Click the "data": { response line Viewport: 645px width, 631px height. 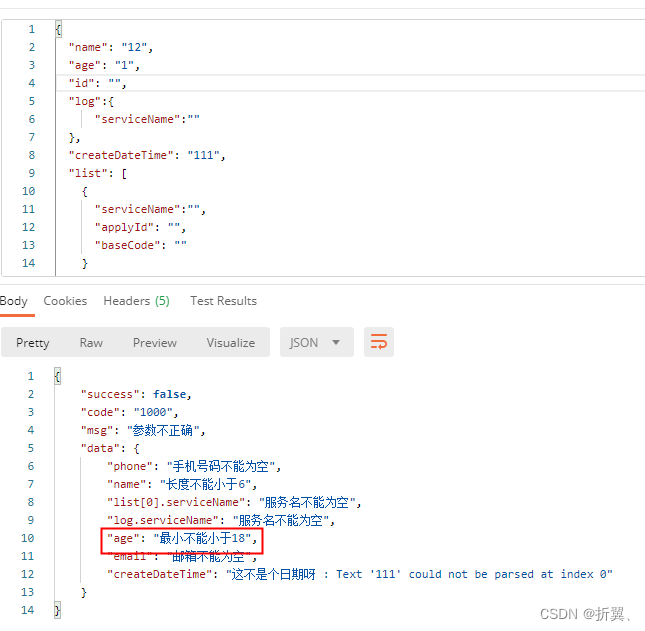tap(110, 448)
